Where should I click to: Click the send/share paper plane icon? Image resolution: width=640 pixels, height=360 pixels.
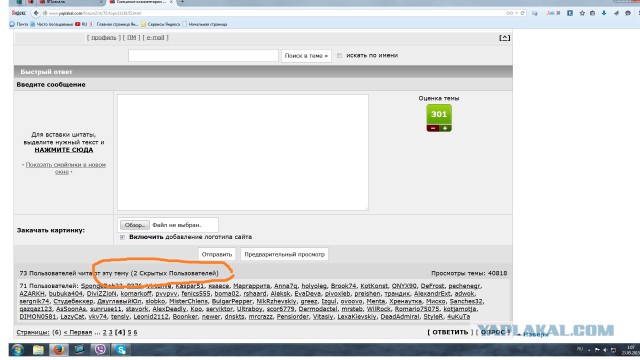tap(616, 13)
